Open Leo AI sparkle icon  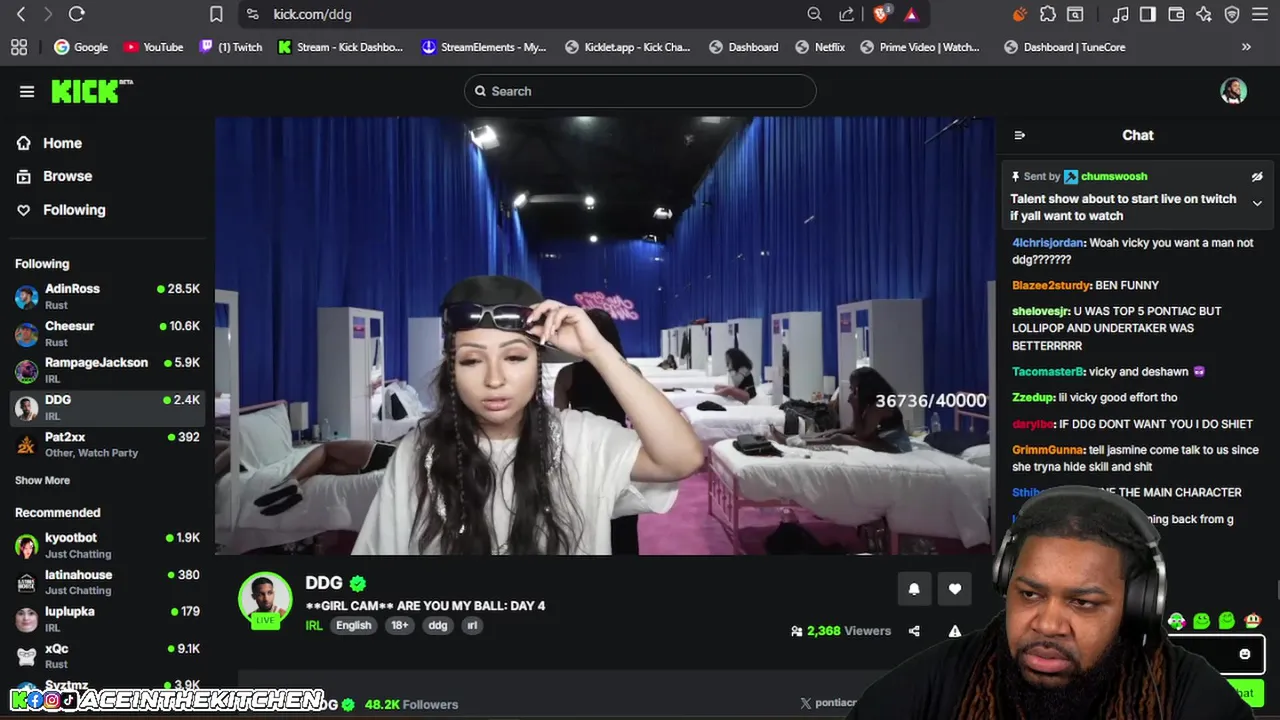click(x=1204, y=14)
